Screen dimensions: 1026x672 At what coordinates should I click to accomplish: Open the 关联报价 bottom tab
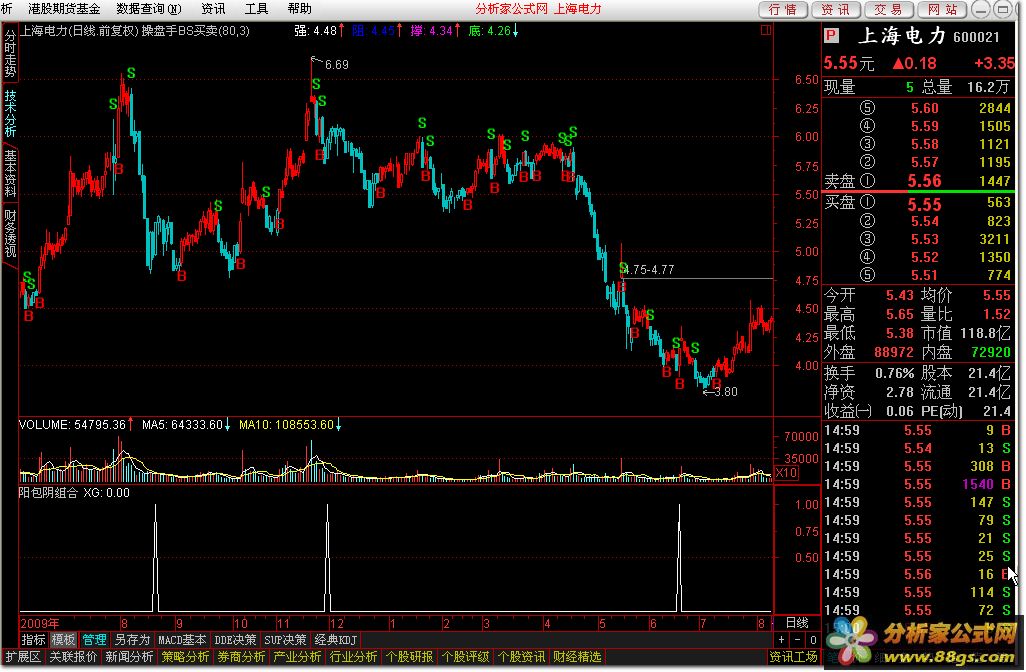pos(73,657)
